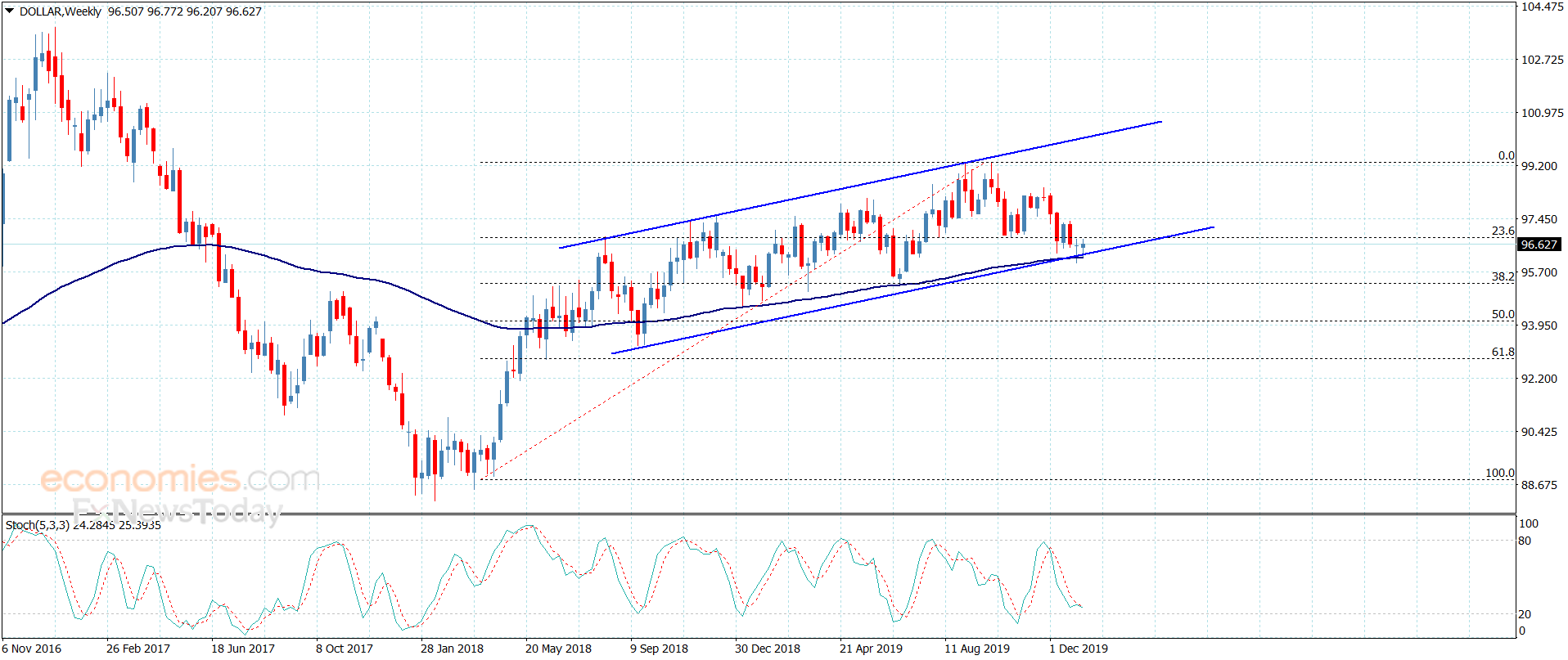The image size is (1568, 660).
Task: Click the 95.700 price axis label
Action: point(1539,272)
